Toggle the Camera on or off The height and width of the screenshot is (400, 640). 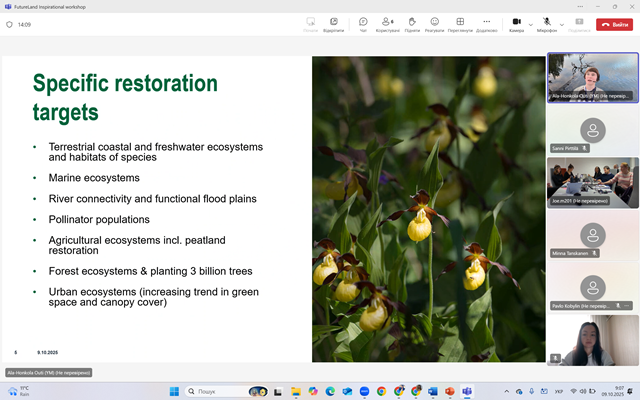point(516,24)
